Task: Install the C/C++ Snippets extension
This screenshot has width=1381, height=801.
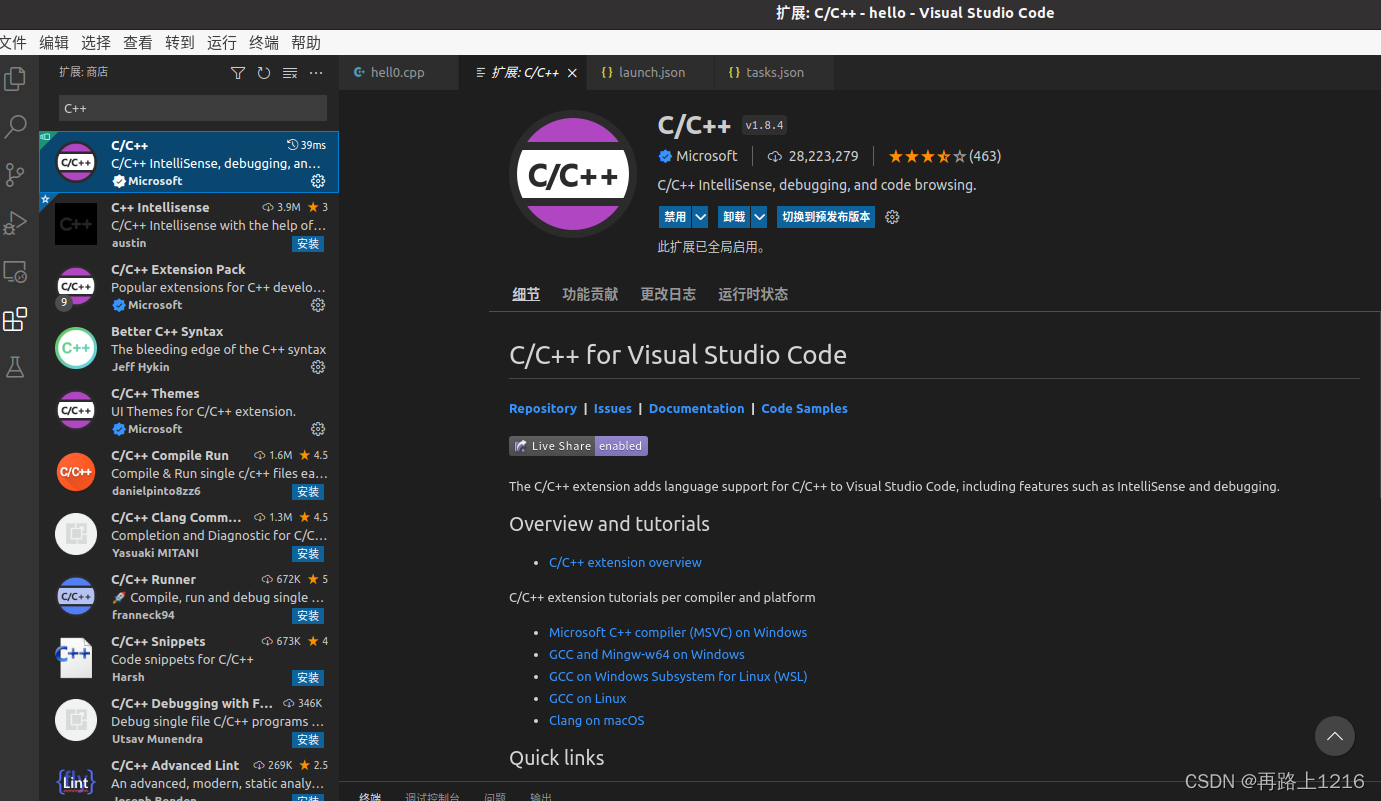Action: (x=308, y=678)
